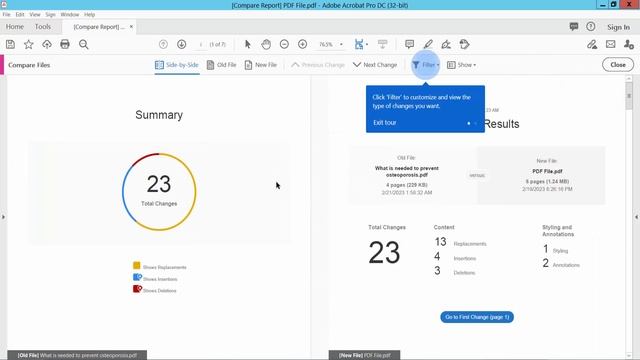Image resolution: width=640 pixels, height=360 pixels.
Task: Open the Help menu
Action: 89,14
